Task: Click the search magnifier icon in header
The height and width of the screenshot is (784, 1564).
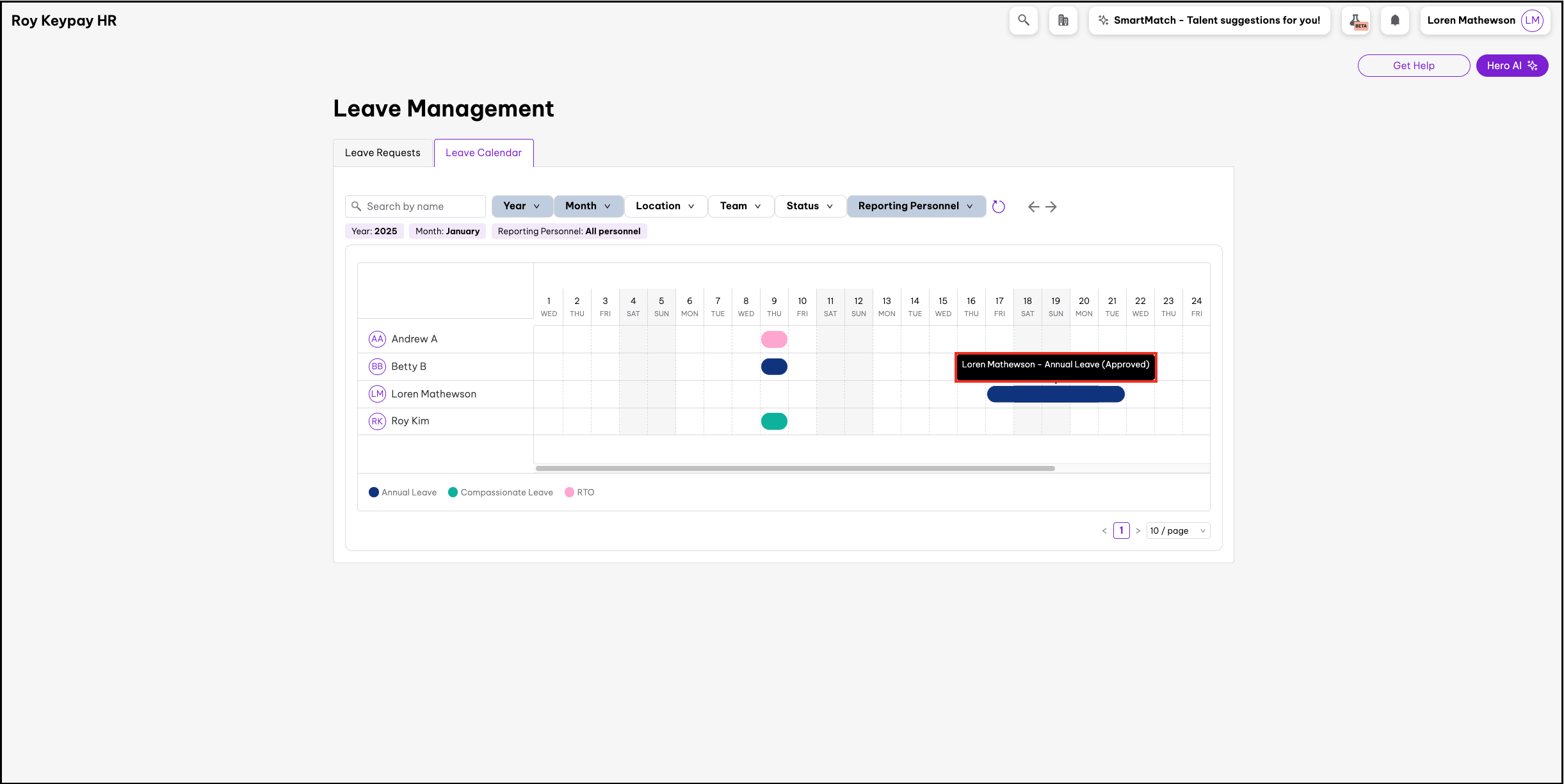Action: [x=1023, y=20]
